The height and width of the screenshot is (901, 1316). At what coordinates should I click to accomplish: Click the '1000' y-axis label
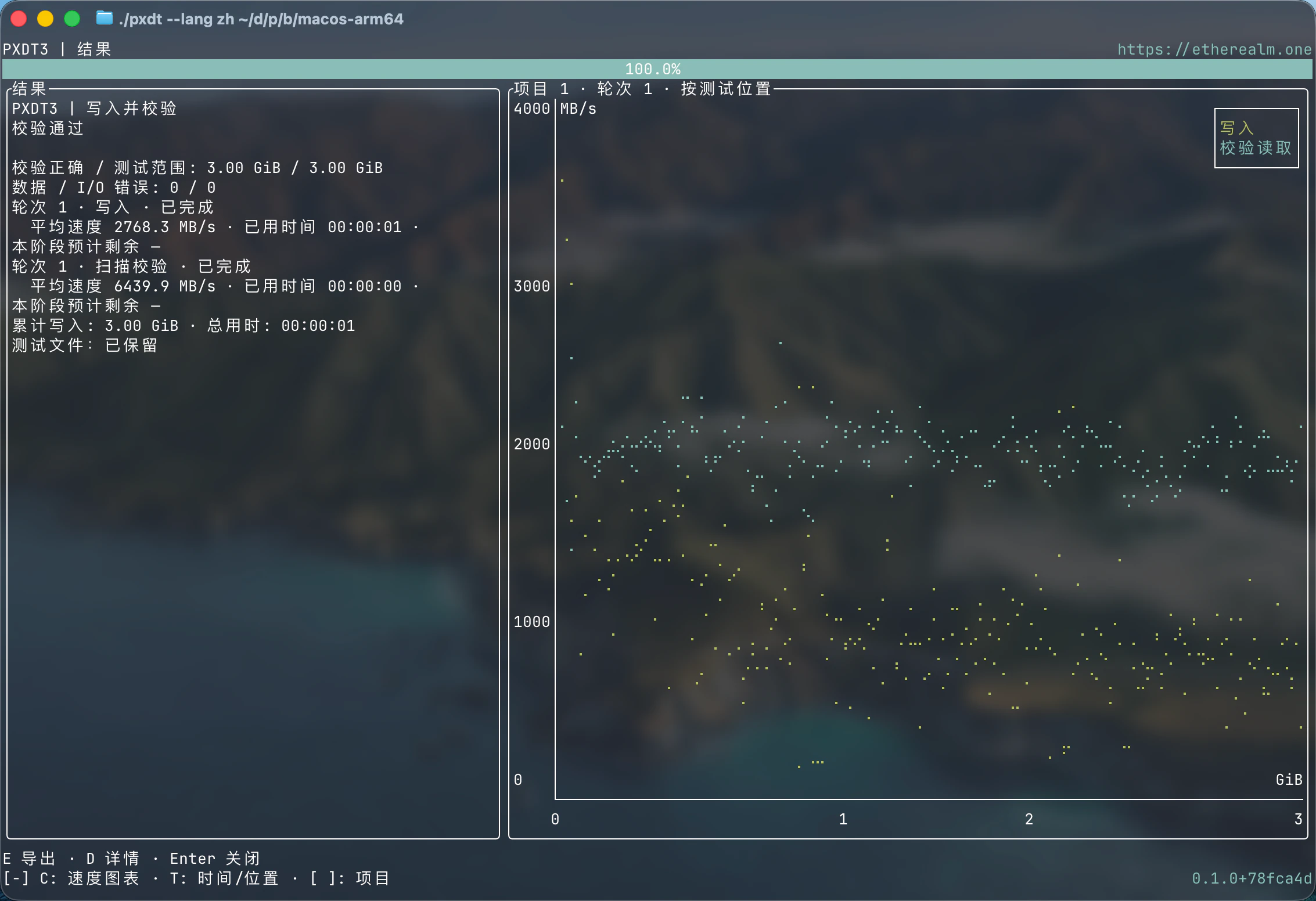[531, 621]
